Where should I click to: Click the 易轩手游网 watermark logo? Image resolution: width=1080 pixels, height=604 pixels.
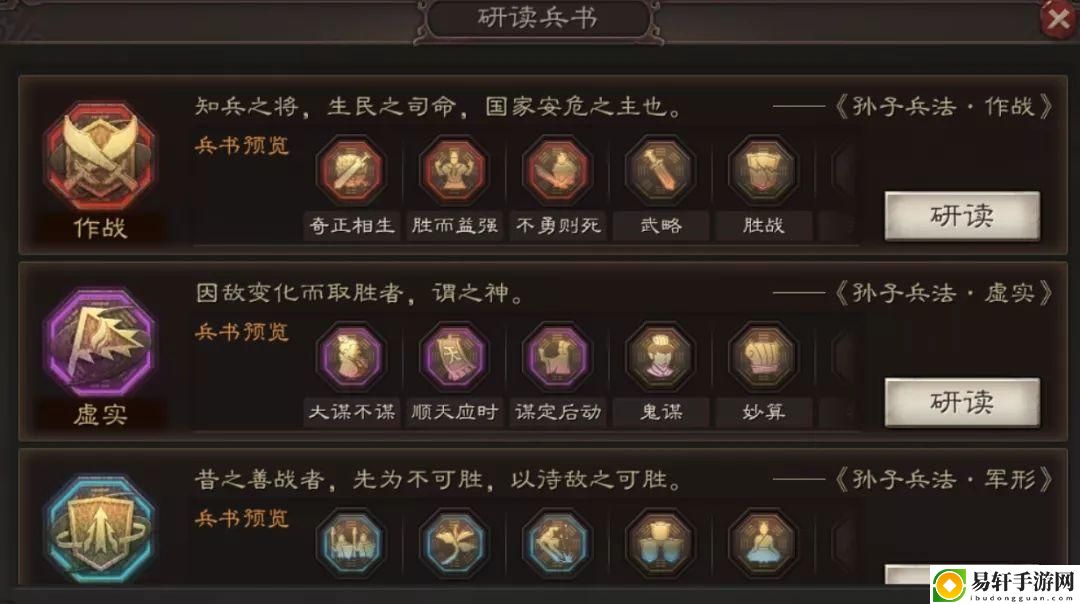click(1004, 585)
